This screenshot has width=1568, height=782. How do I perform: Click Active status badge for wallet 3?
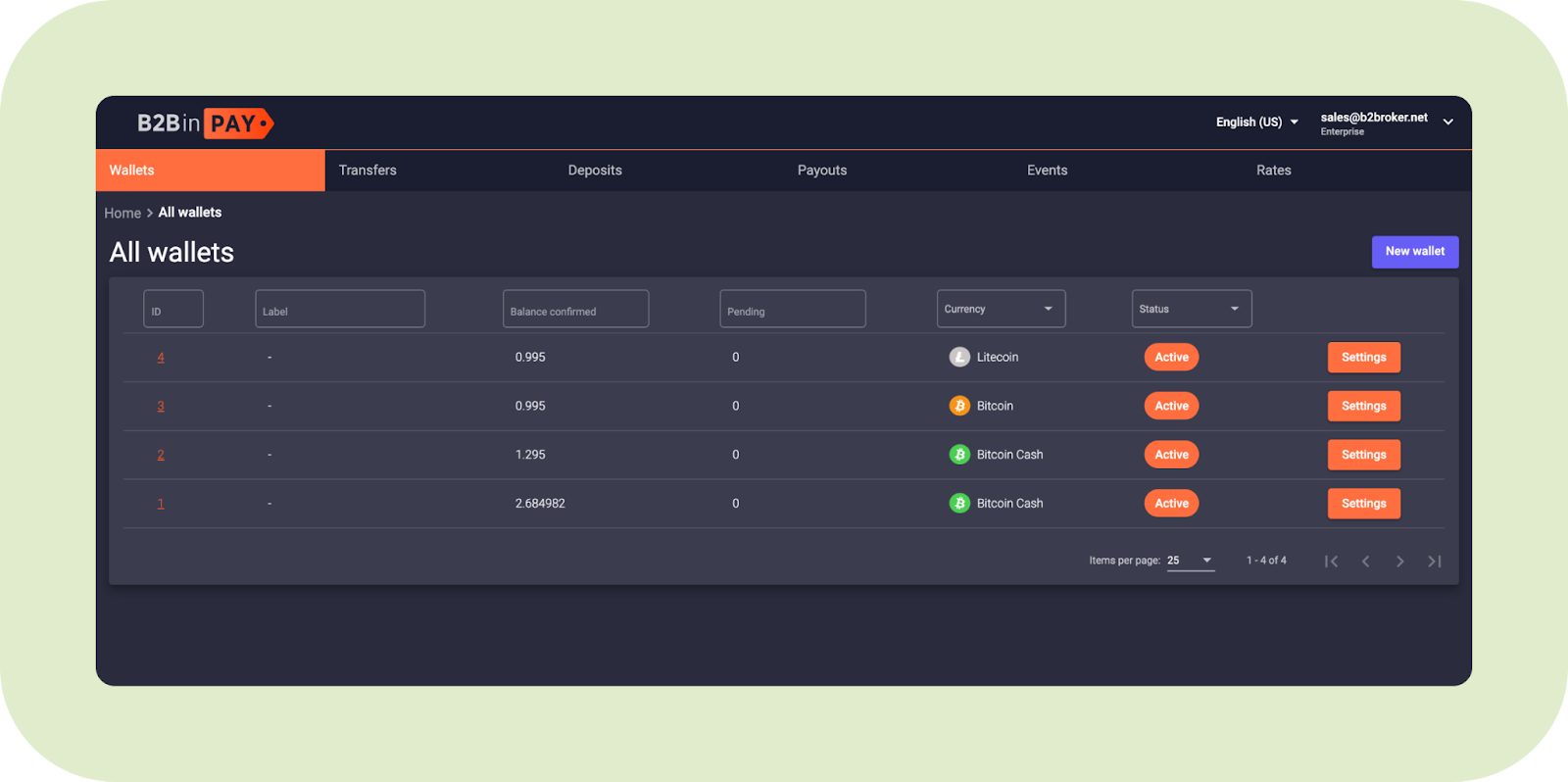click(1171, 406)
